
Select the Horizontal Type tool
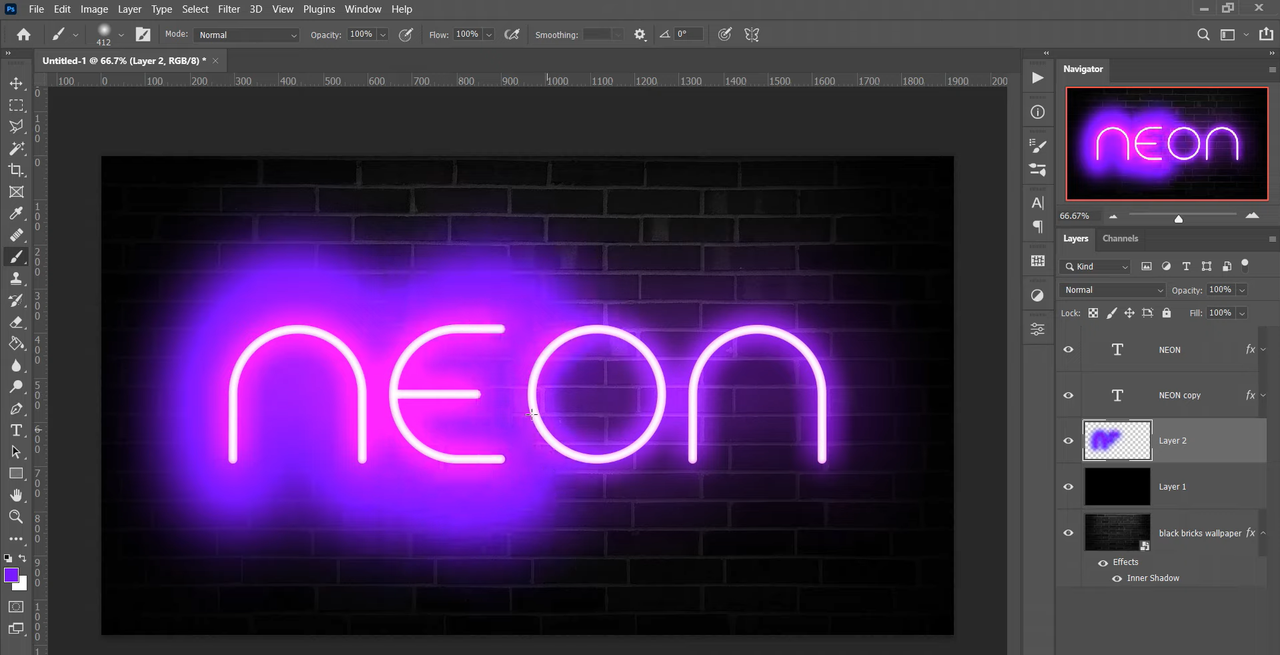coord(16,430)
